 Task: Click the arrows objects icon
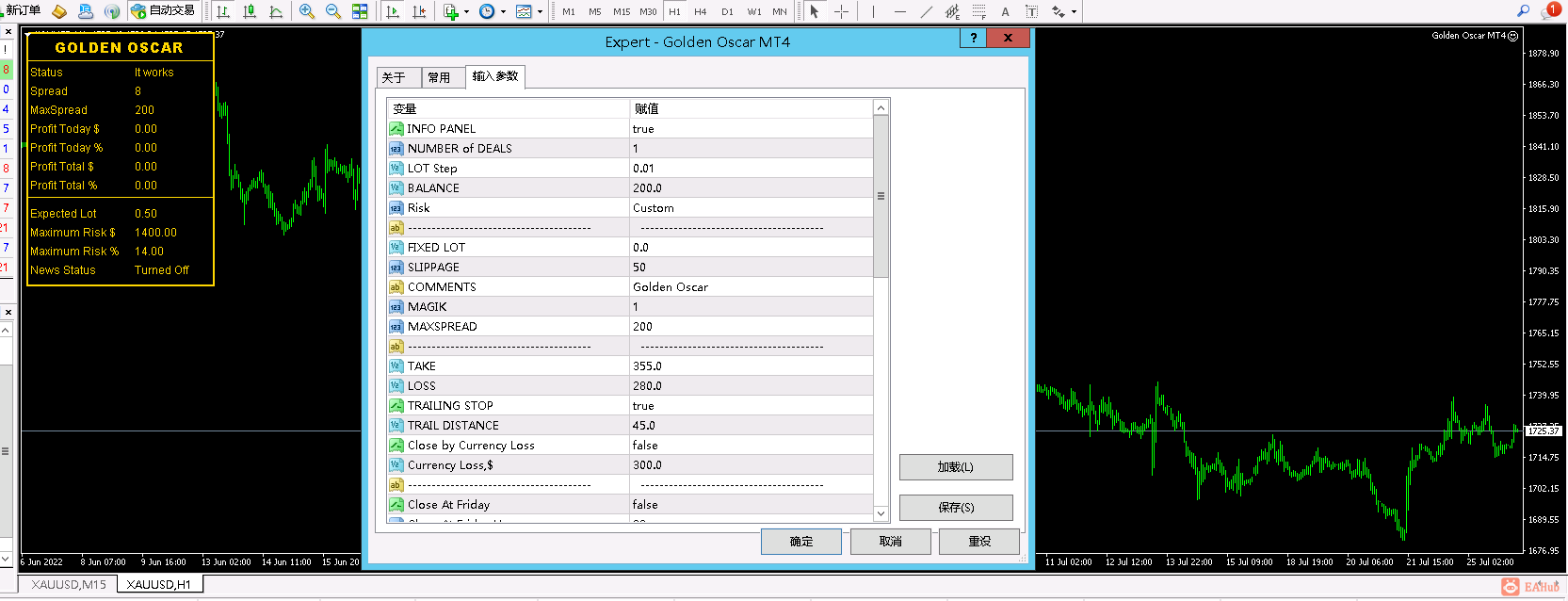pyautogui.click(x=1059, y=11)
